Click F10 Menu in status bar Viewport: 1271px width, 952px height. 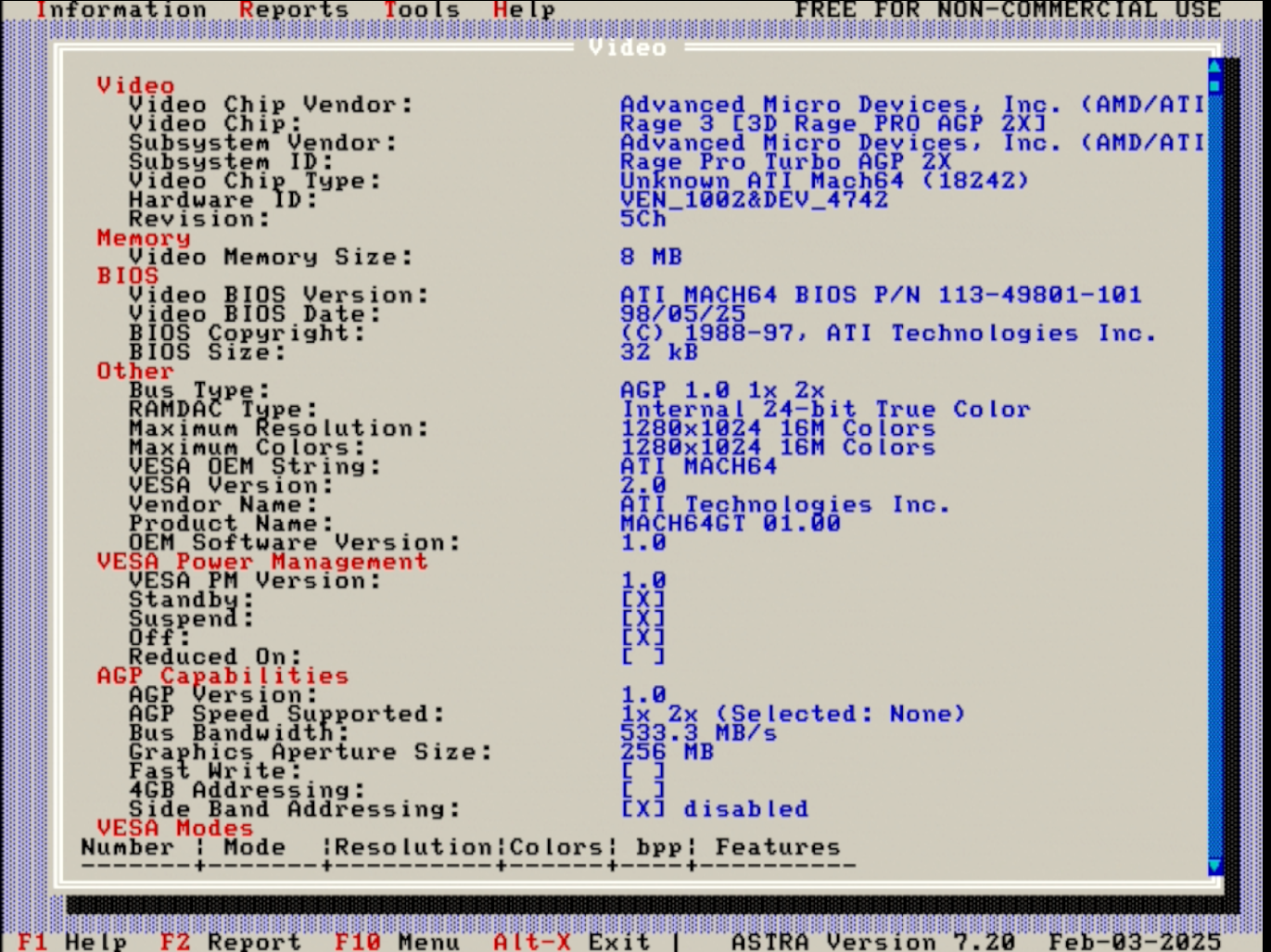click(x=397, y=941)
